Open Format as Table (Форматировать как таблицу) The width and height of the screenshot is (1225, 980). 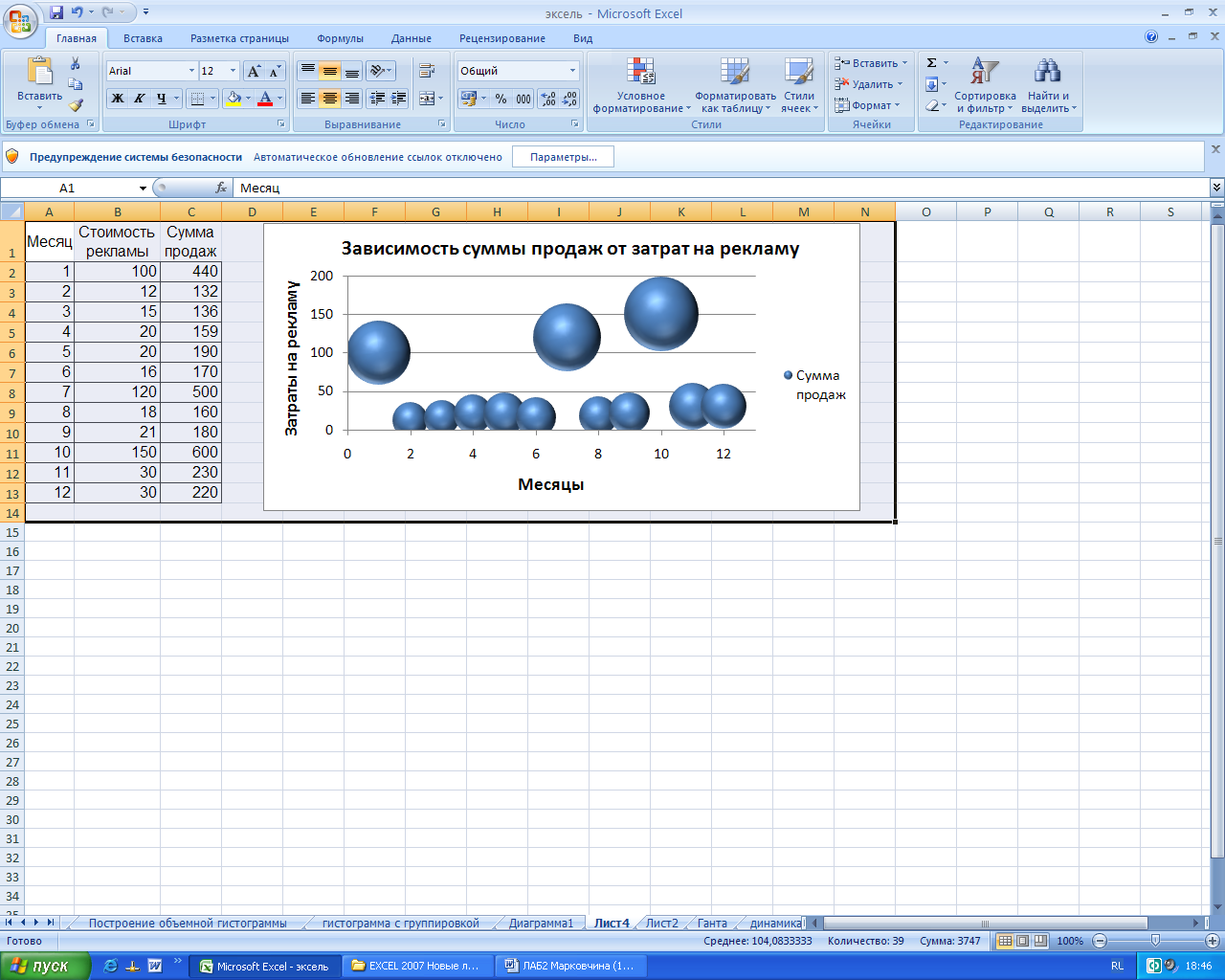pyautogui.click(x=735, y=84)
